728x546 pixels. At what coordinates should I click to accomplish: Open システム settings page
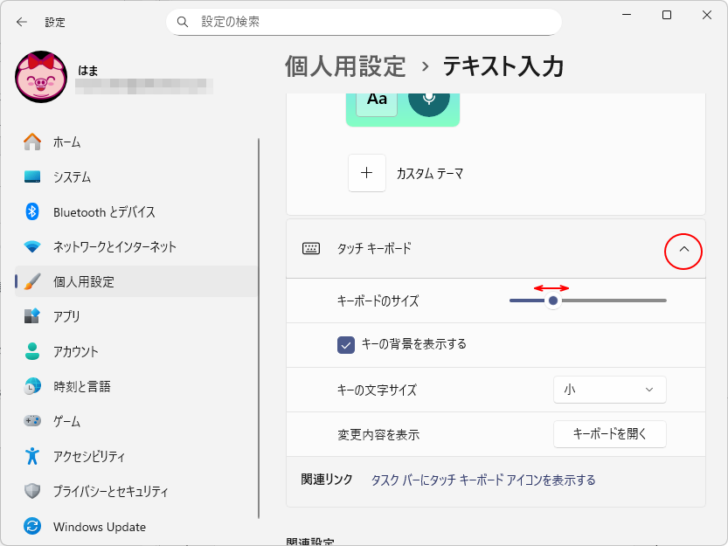(136, 177)
